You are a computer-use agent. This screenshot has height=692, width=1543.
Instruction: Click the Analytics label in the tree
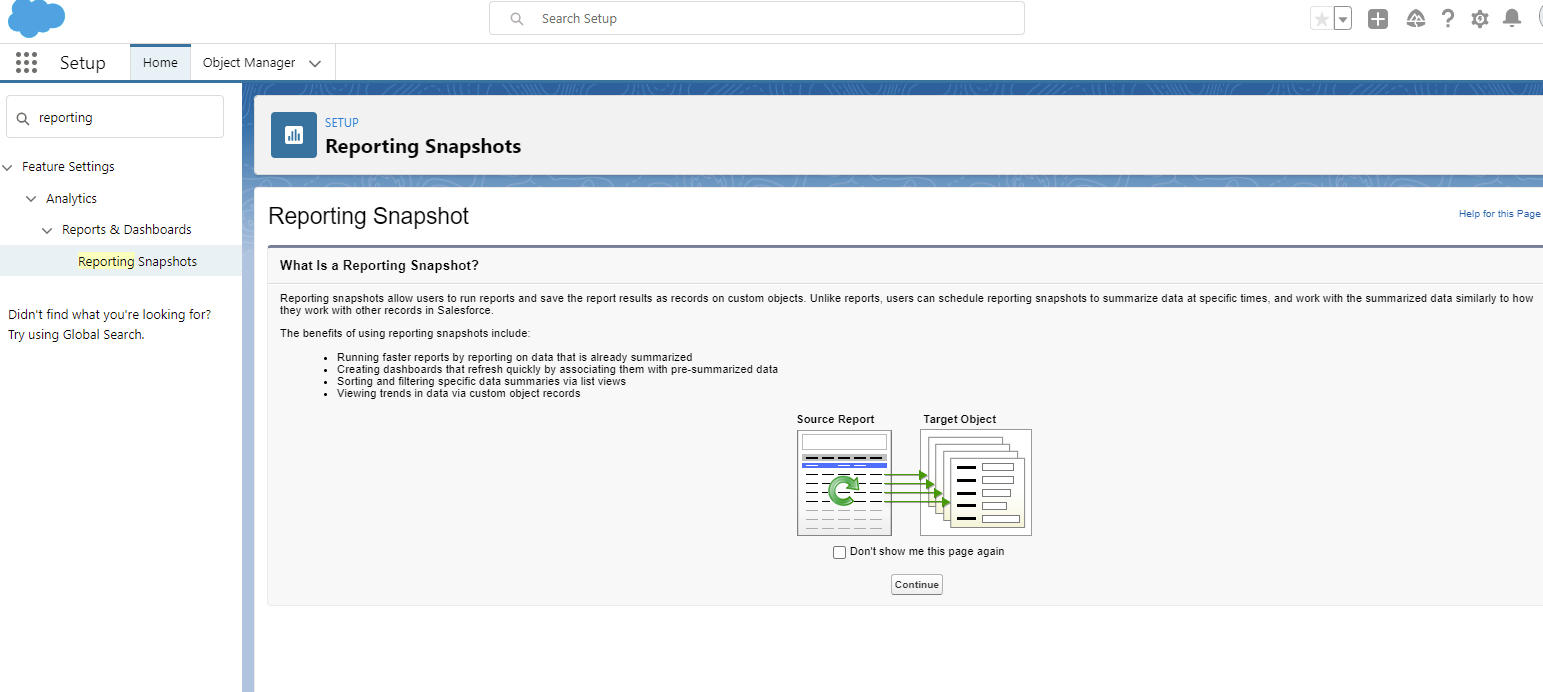pyautogui.click(x=71, y=199)
